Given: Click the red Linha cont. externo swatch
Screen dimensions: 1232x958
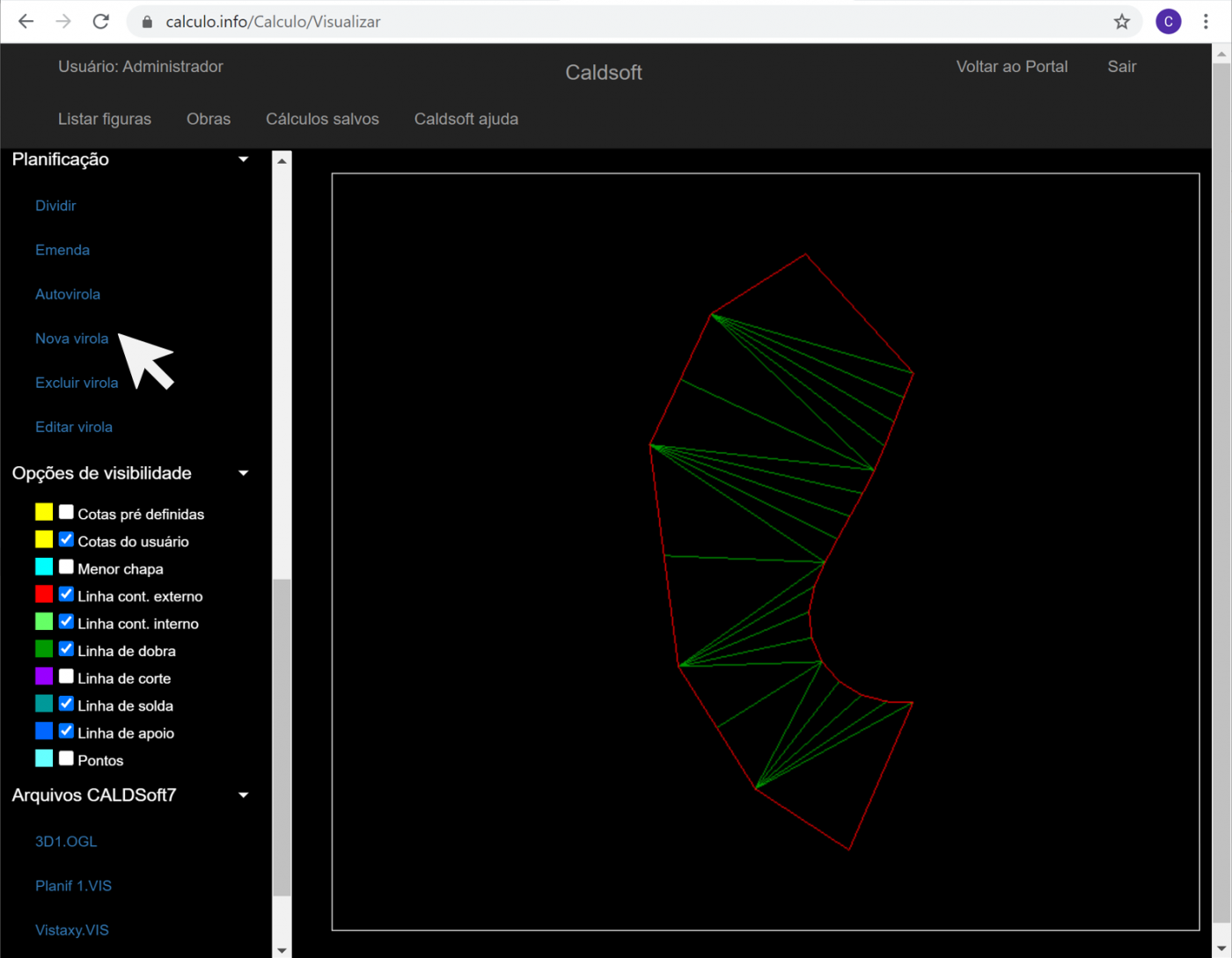Looking at the screenshot, I should coord(44,595).
